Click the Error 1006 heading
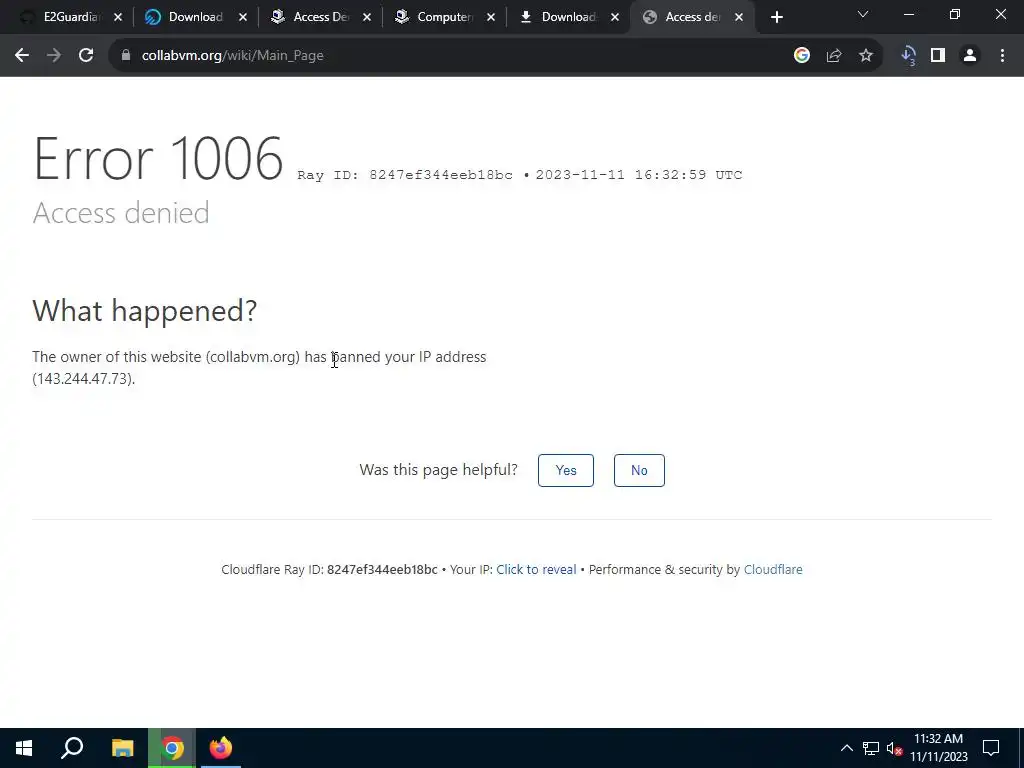The height and width of the screenshot is (768, 1024). [x=158, y=159]
